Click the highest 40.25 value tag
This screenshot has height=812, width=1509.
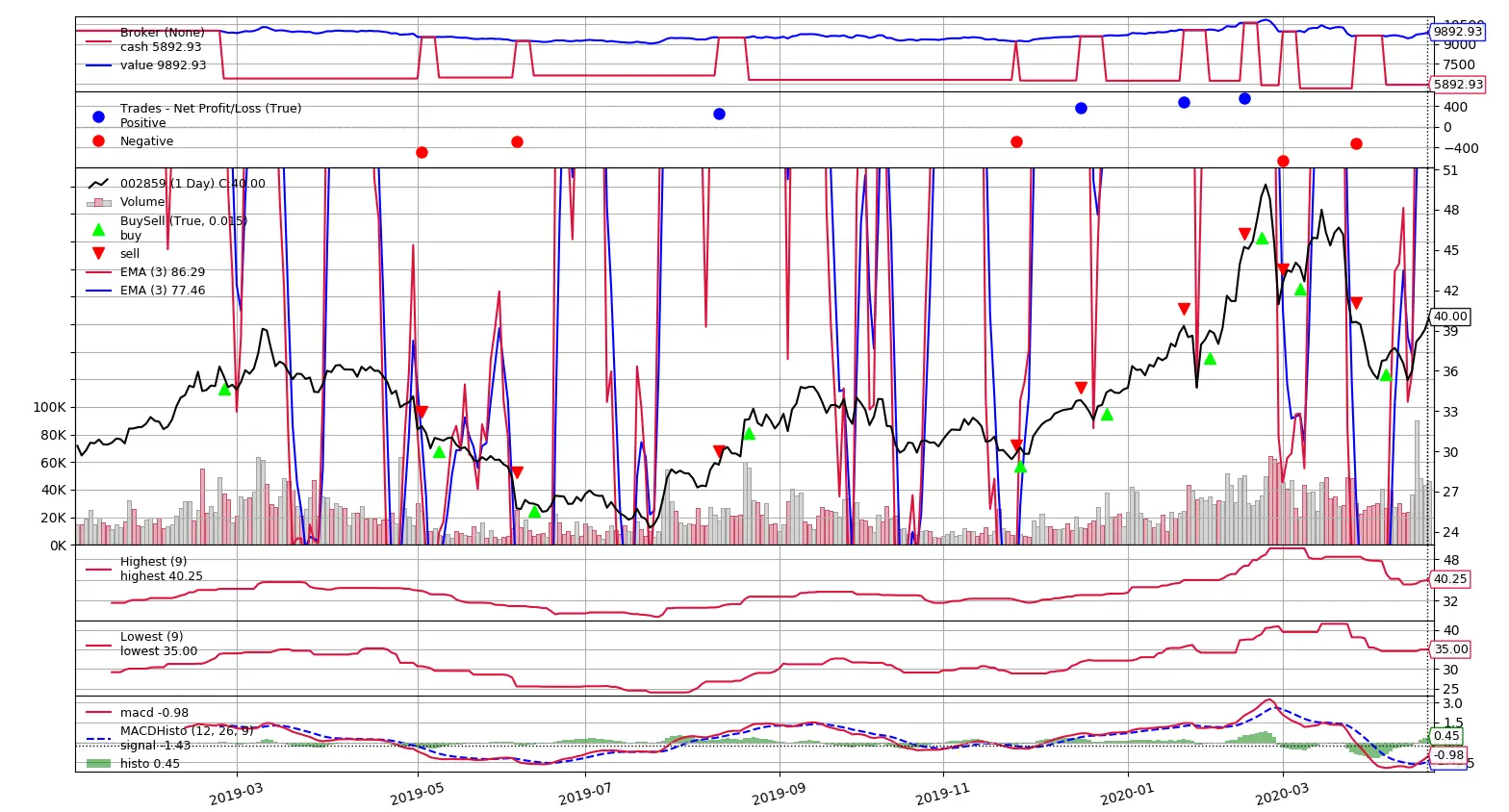click(x=1450, y=579)
